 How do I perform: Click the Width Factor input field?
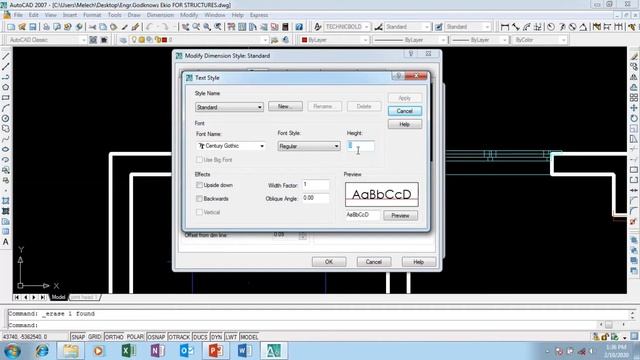tap(316, 185)
